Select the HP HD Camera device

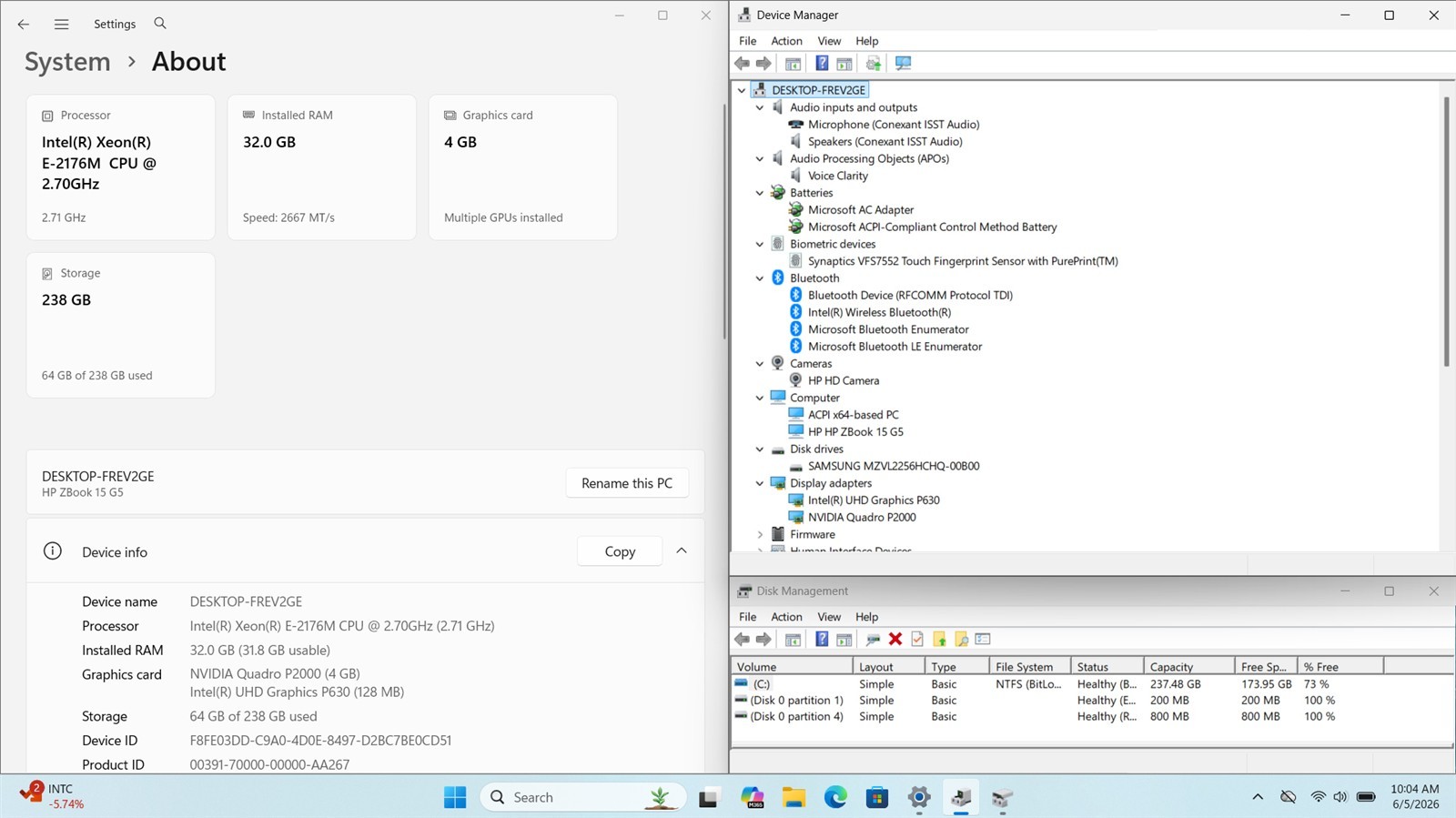pyautogui.click(x=844, y=381)
